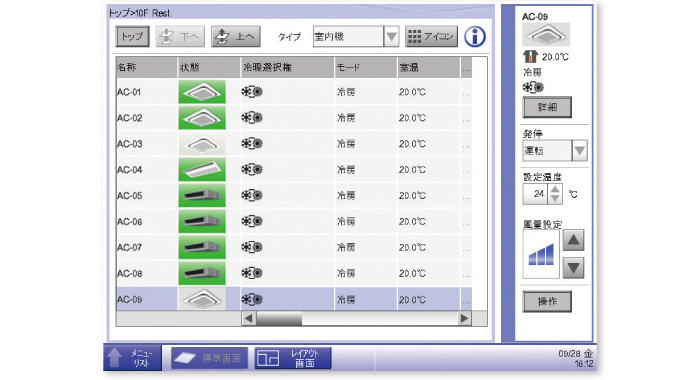Sort by 冷暖選択権 column header

[287, 67]
